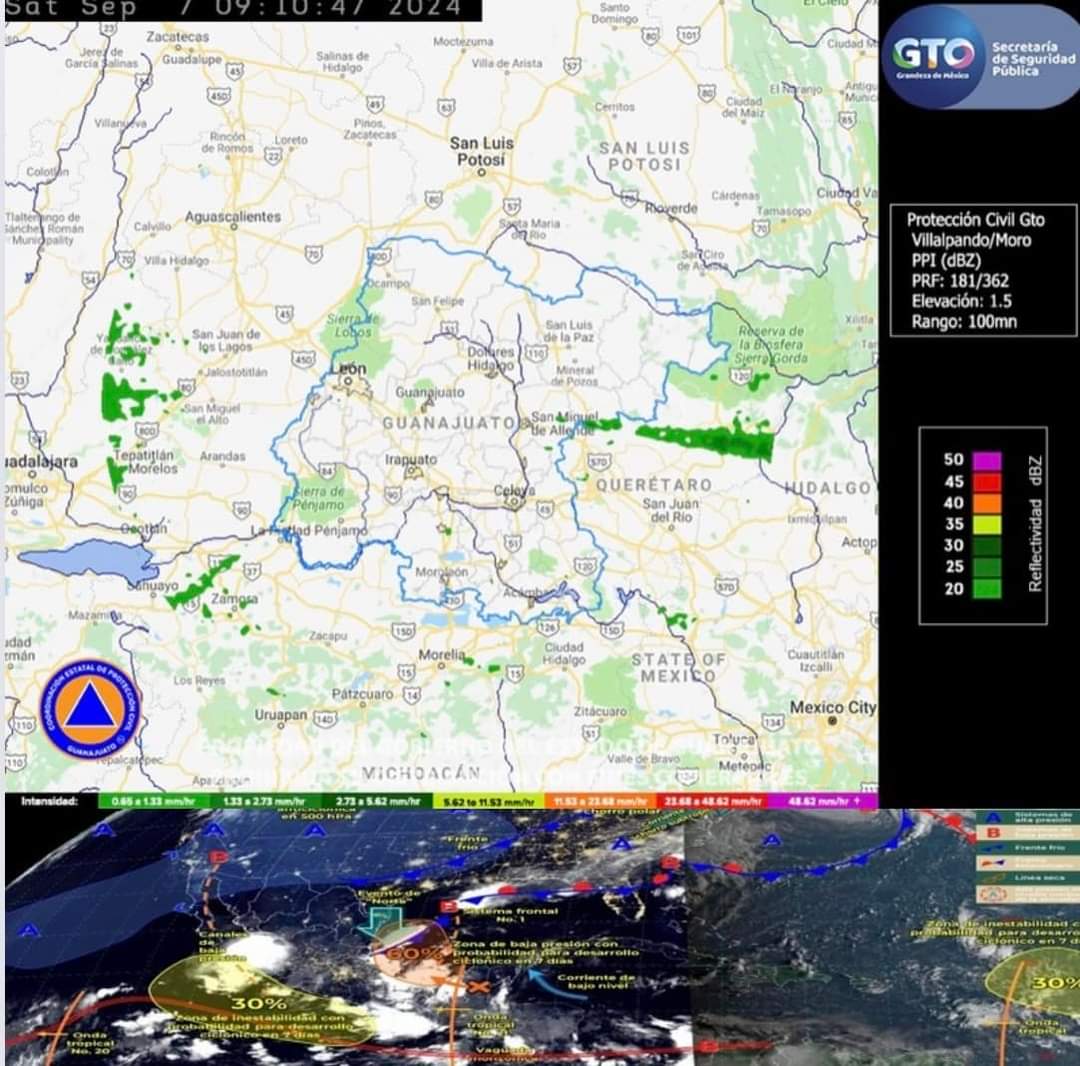
Task: Select the yellow-green 35 dBZ swatch
Action: (986, 524)
